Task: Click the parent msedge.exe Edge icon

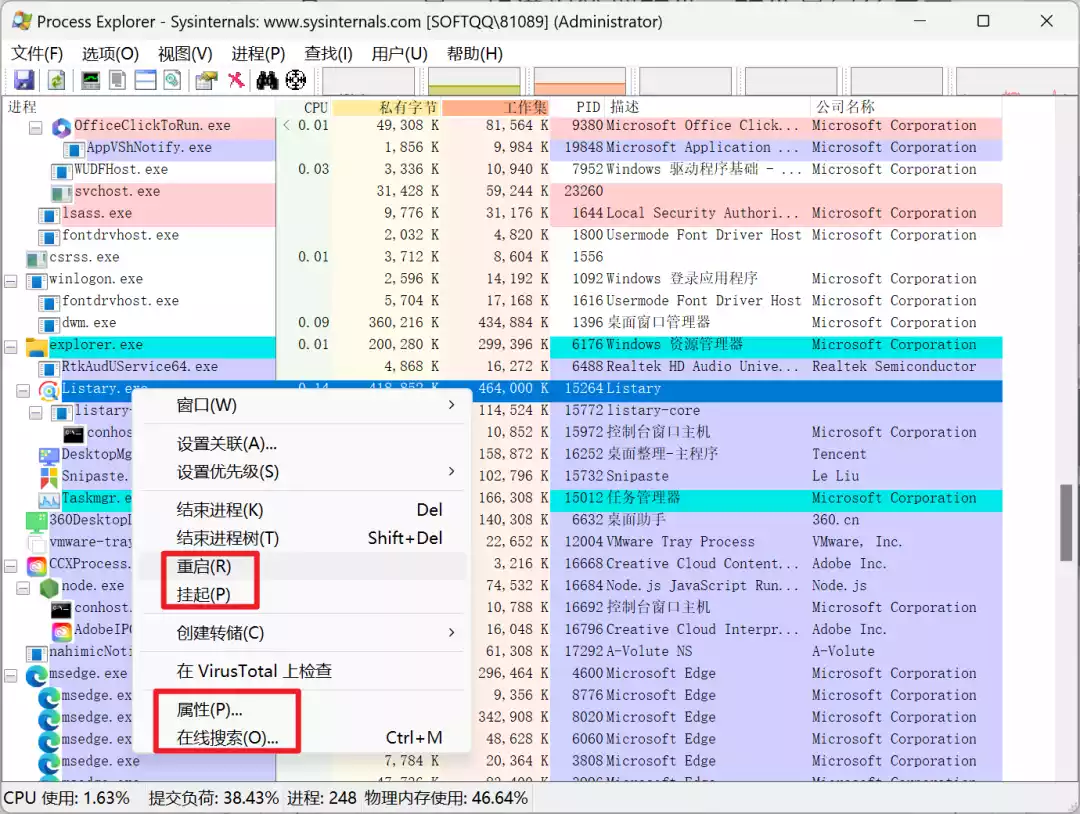Action: coord(36,675)
